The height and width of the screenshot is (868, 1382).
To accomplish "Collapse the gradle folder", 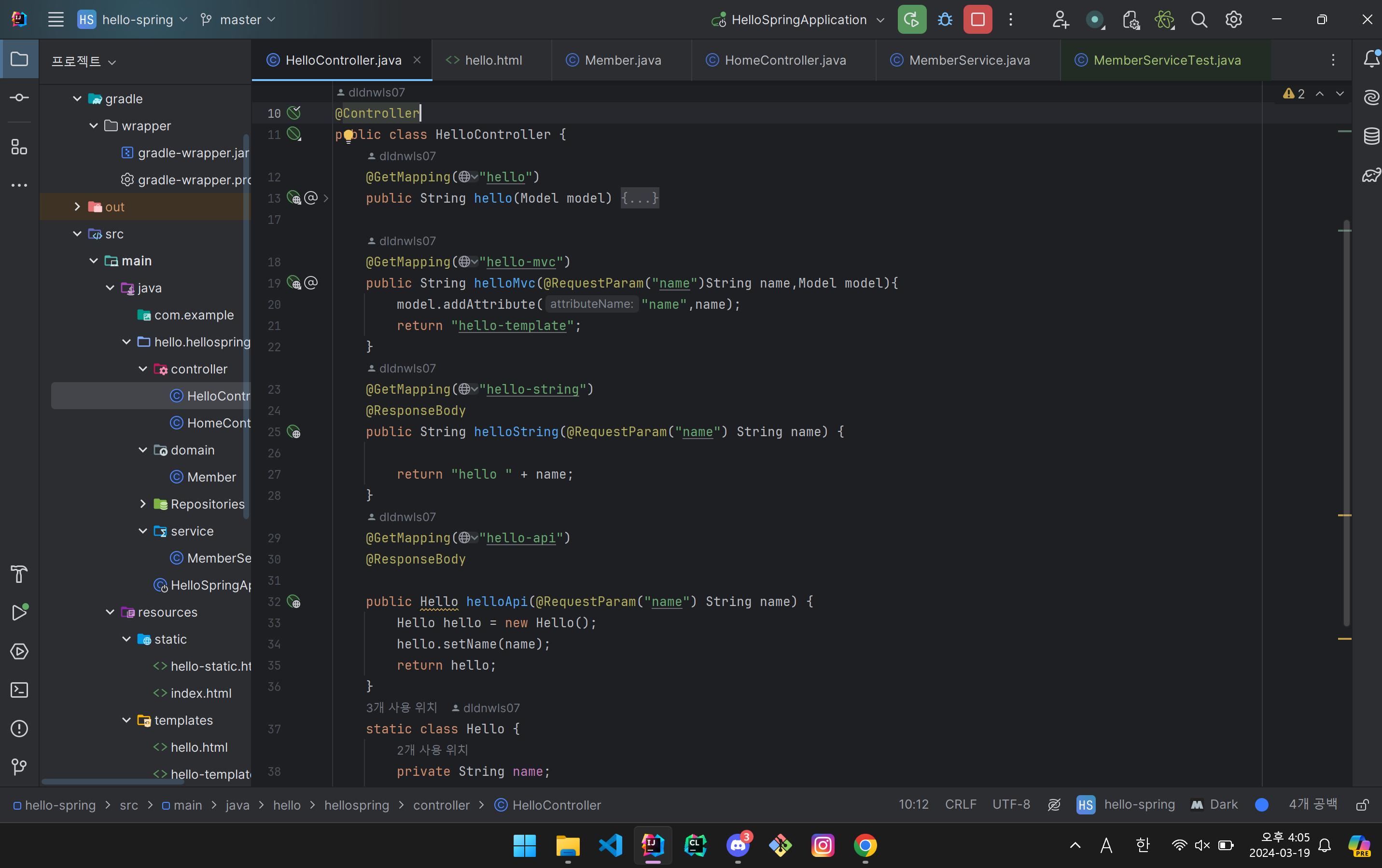I will click(x=77, y=99).
